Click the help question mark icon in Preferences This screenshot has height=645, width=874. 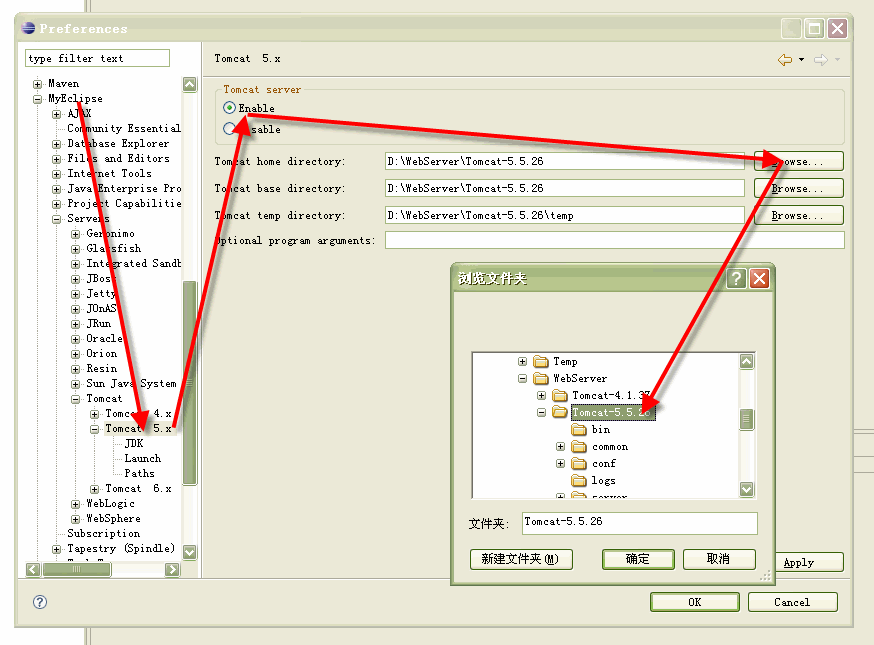pos(40,602)
